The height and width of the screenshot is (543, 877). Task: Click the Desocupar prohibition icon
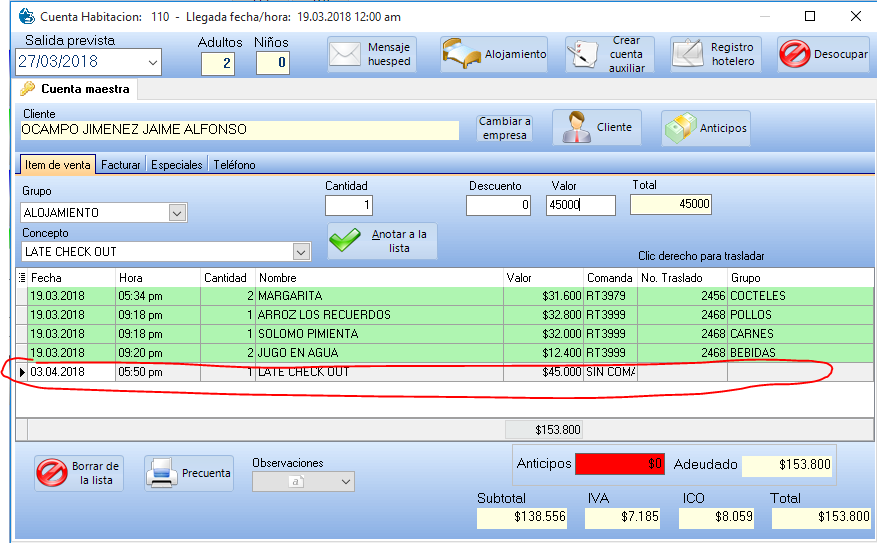pyautogui.click(x=795, y=55)
